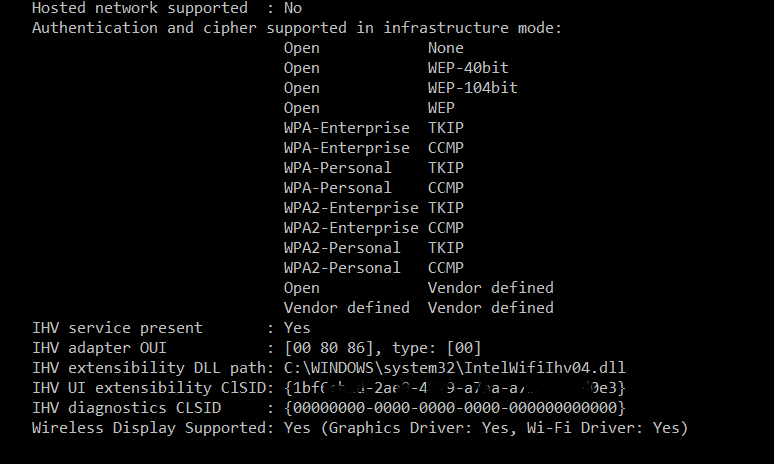Screen dimensions: 774x464
Task: Click the 'WPA-Personal TKIP' row
Action: 374,168
